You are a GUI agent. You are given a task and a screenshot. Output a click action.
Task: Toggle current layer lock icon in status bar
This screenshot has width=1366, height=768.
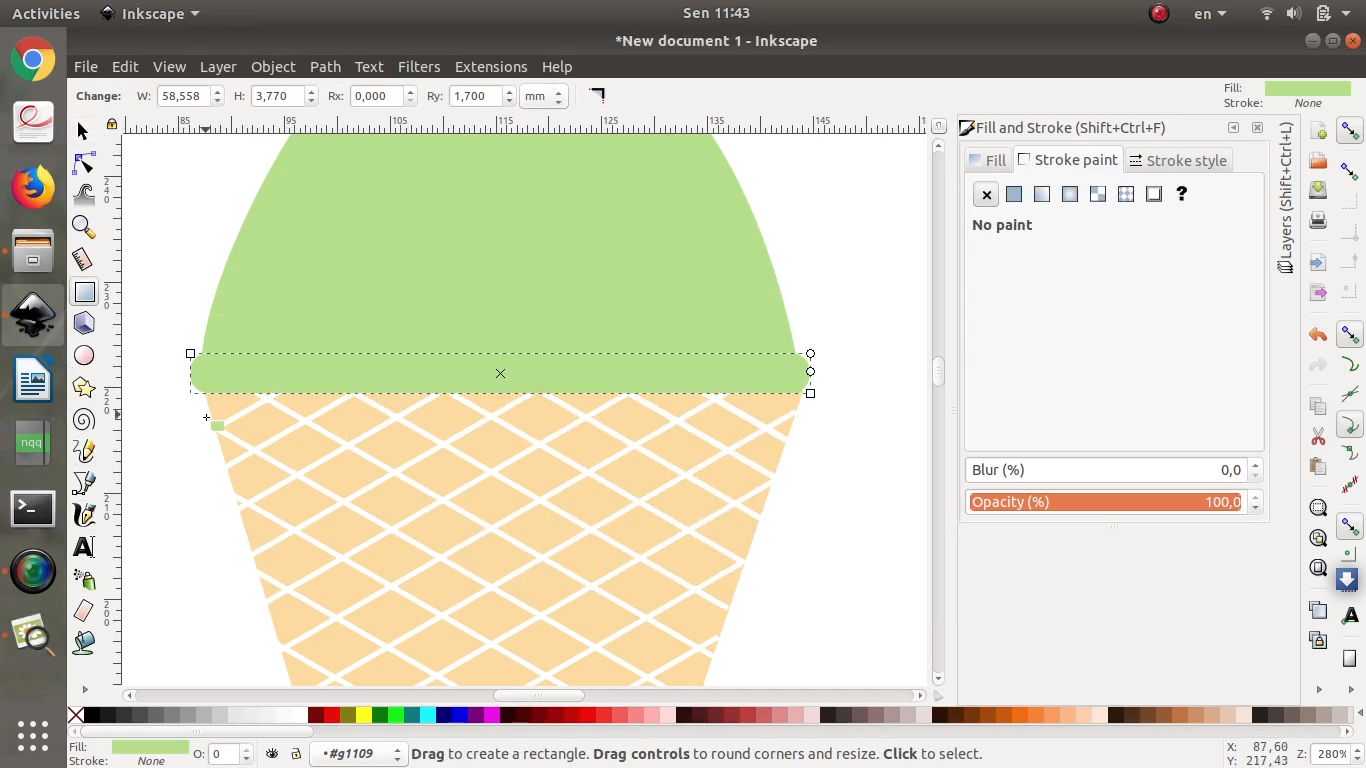[x=296, y=754]
